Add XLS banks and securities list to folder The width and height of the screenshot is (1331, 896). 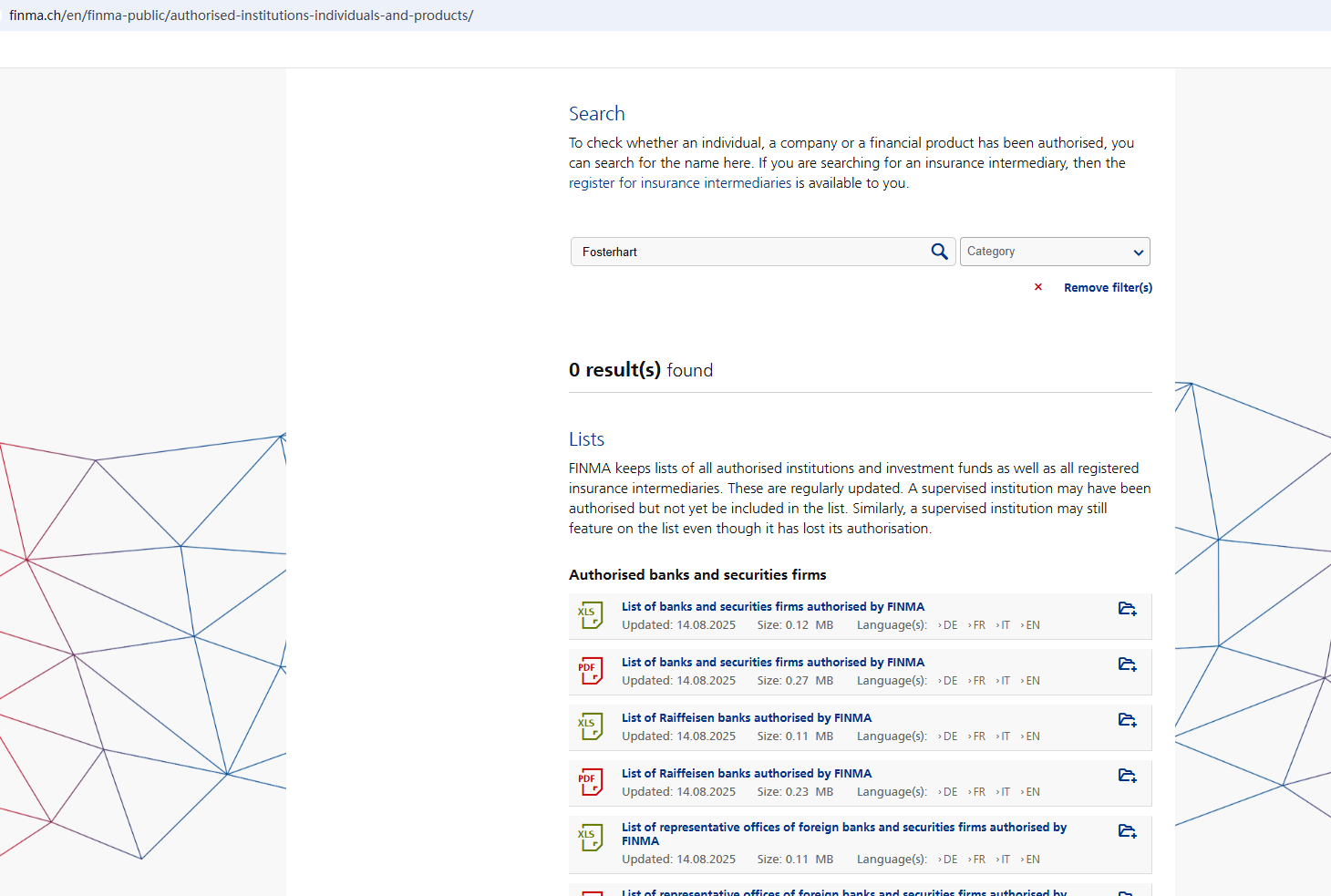[1127, 609]
